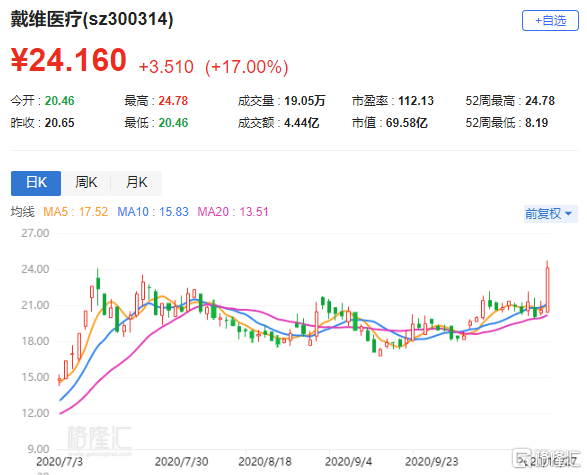Select y-axis label 24.00
Screen dimensions: 587x475
[x=35, y=269]
